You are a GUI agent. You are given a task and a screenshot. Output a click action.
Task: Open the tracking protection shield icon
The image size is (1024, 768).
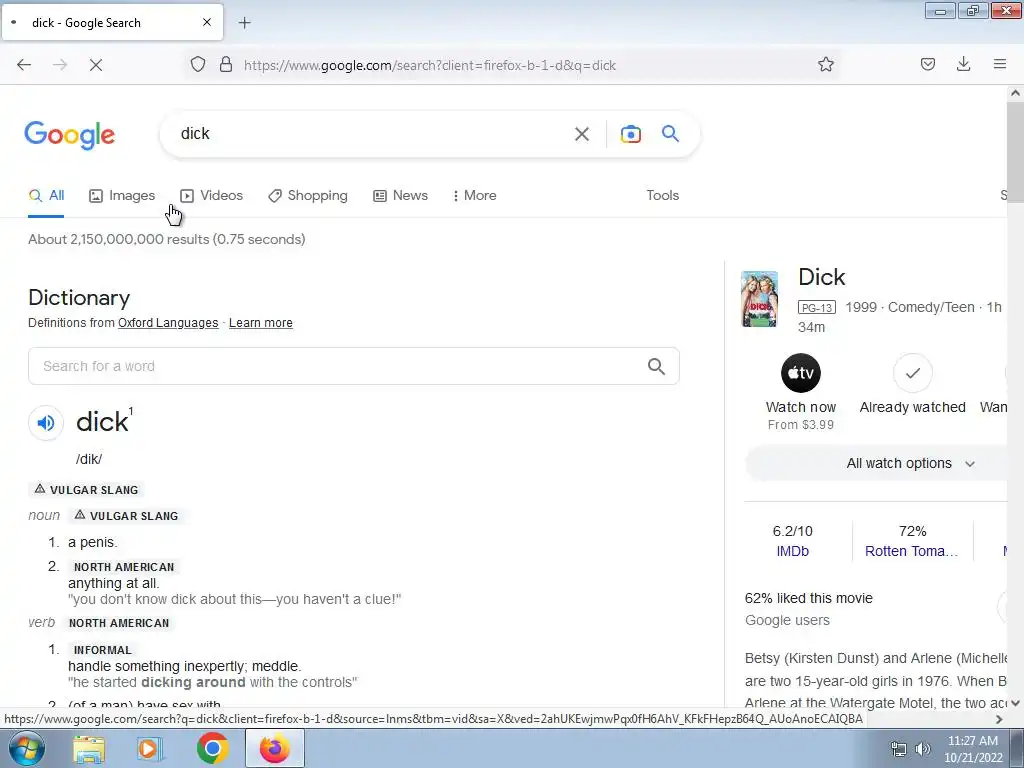tap(198, 65)
